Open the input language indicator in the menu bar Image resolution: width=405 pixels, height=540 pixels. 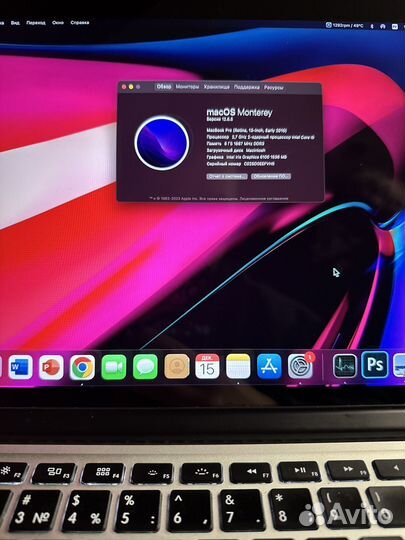tap(395, 27)
